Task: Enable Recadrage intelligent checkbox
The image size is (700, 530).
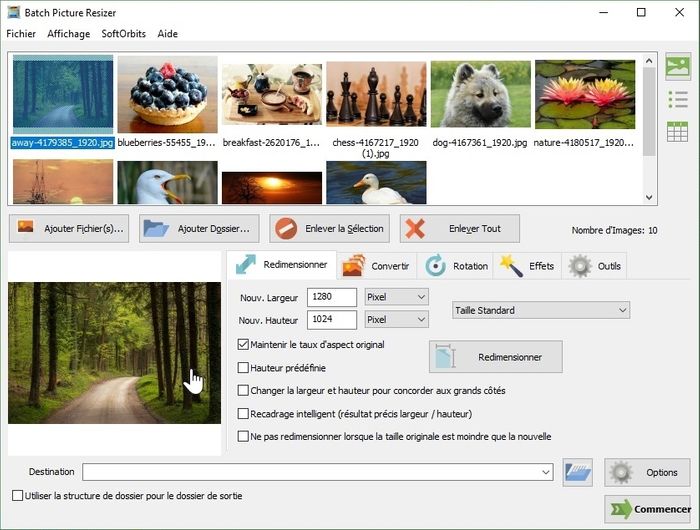Action: [x=243, y=414]
